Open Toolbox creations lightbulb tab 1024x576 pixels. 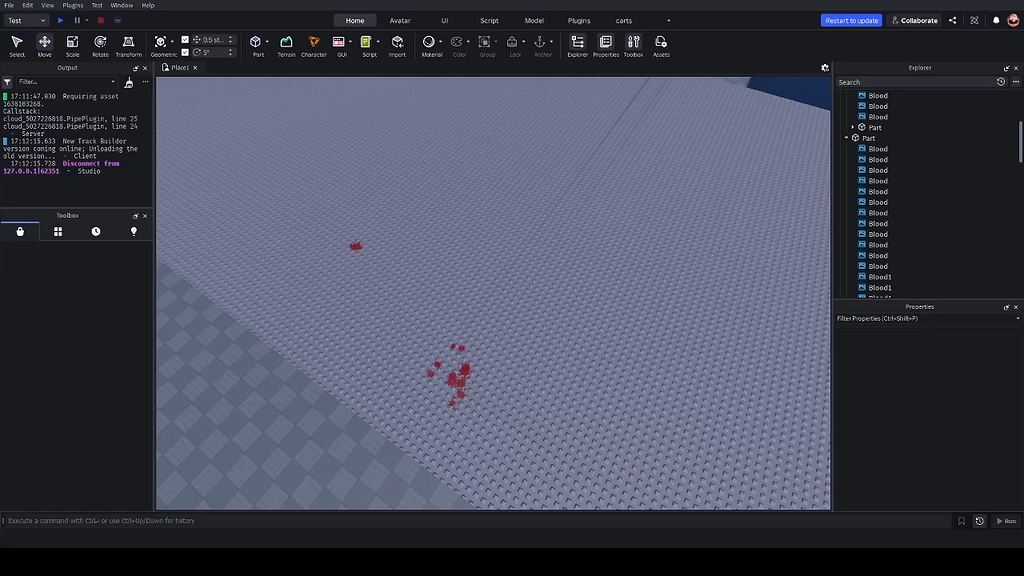[x=134, y=231]
